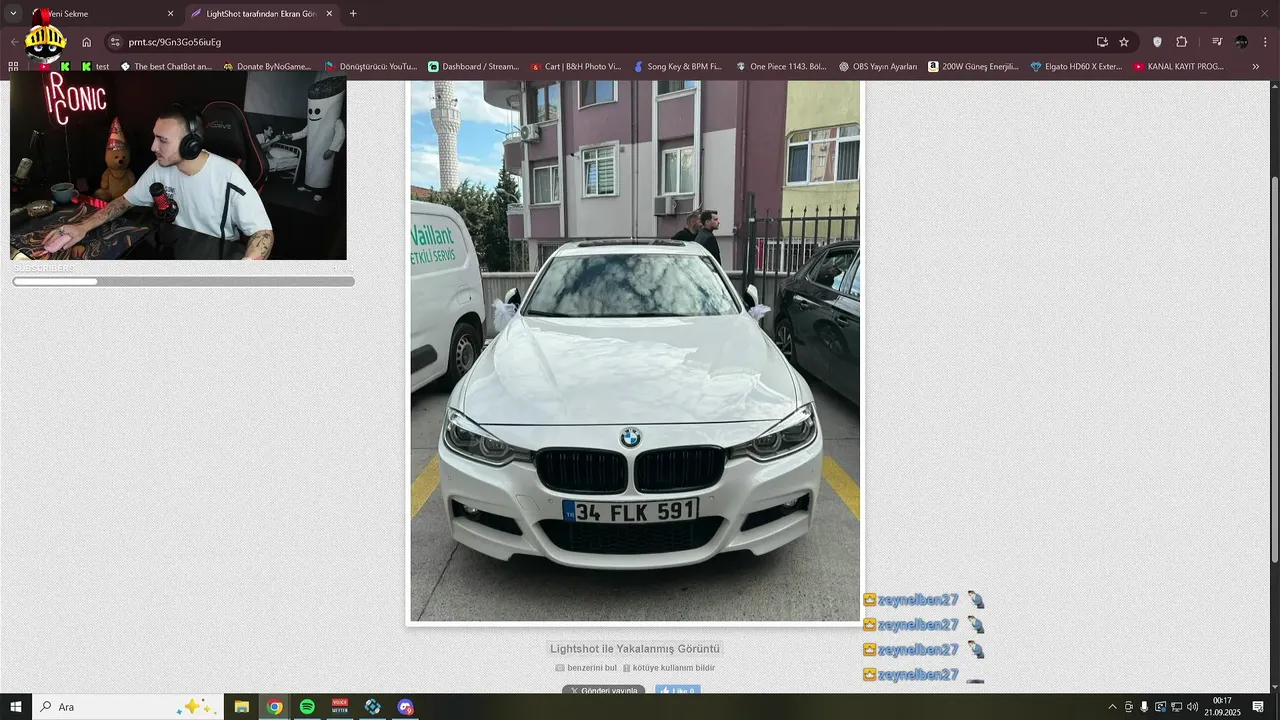Open the 'Dönüştürücü: YouTu...' bookmark
The image size is (1280, 720).
pos(371,67)
